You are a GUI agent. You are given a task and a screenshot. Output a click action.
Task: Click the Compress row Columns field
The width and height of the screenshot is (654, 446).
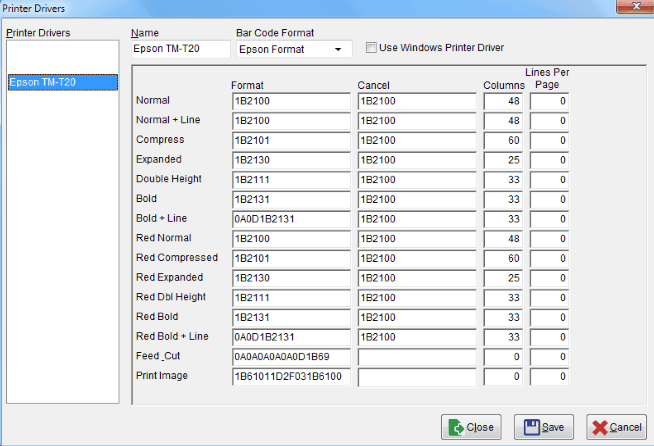tap(503, 140)
